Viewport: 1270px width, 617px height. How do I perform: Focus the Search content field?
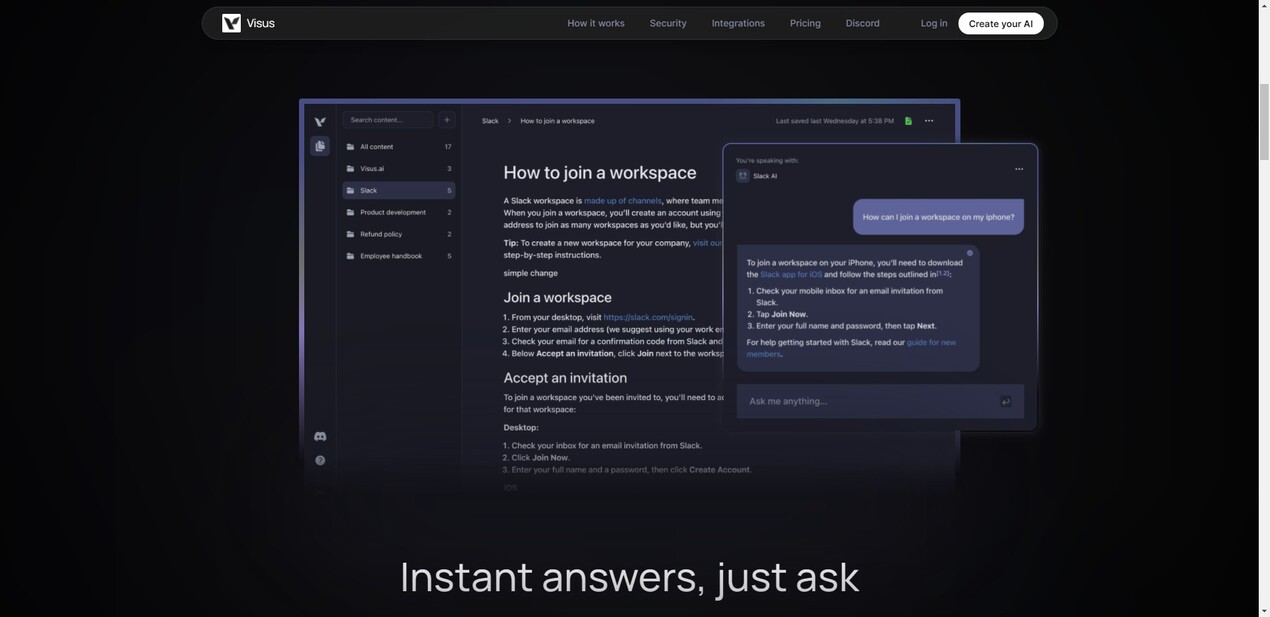(388, 120)
